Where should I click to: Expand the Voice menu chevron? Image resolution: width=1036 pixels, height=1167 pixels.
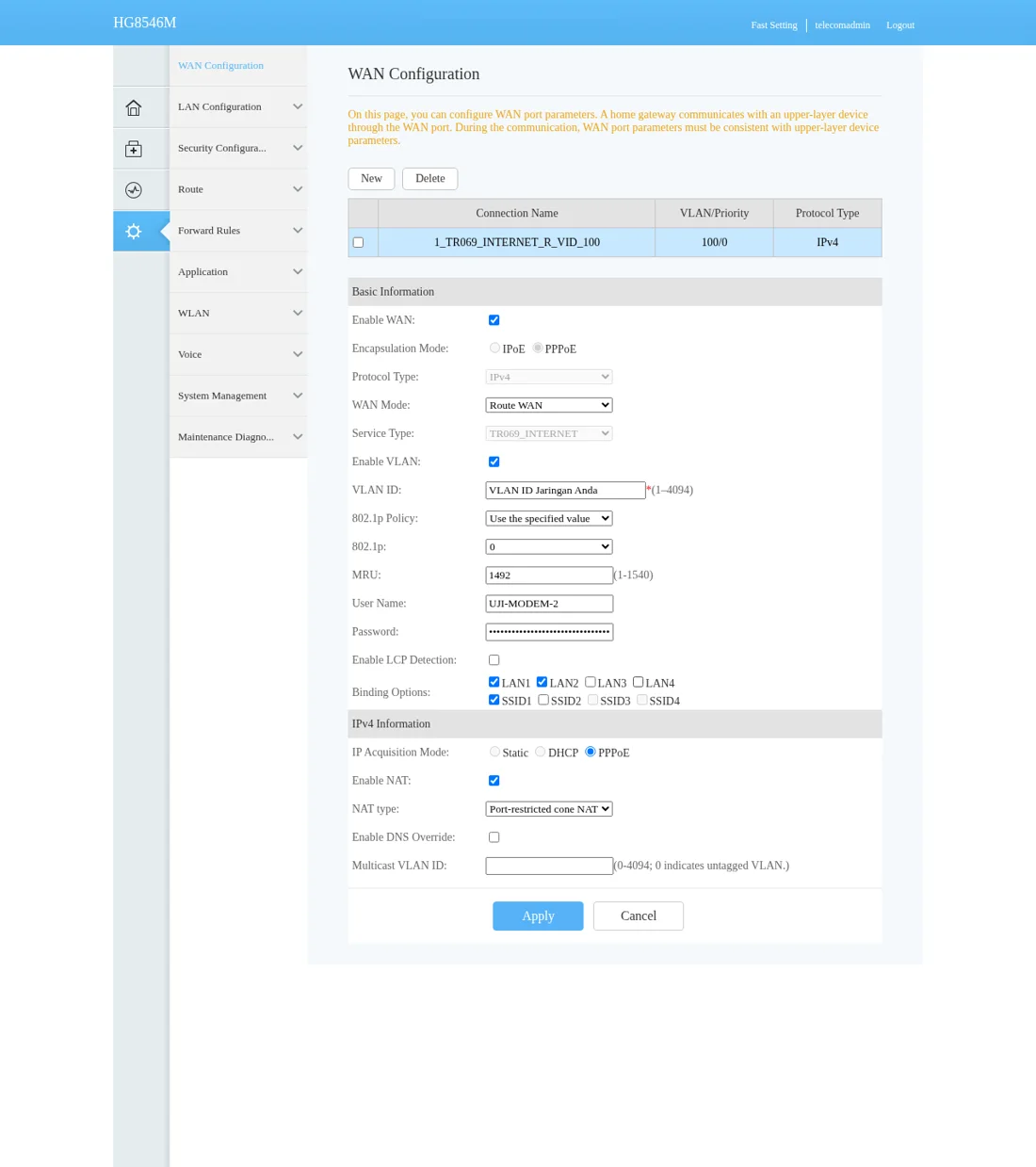click(298, 355)
